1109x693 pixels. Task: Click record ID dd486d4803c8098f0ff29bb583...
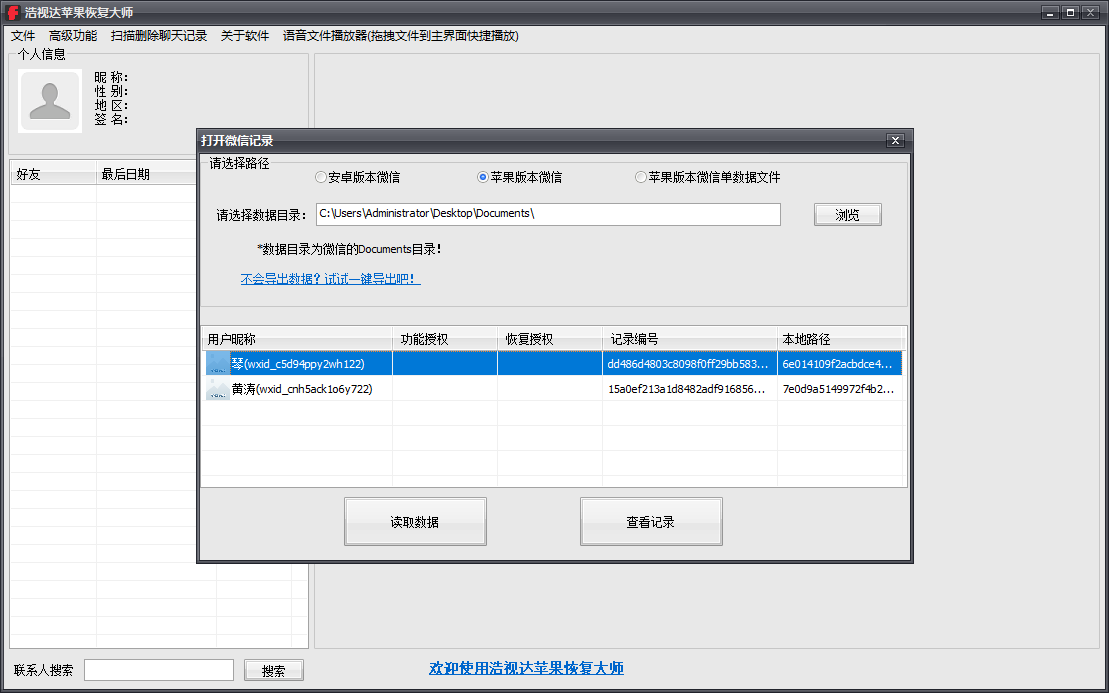click(687, 364)
